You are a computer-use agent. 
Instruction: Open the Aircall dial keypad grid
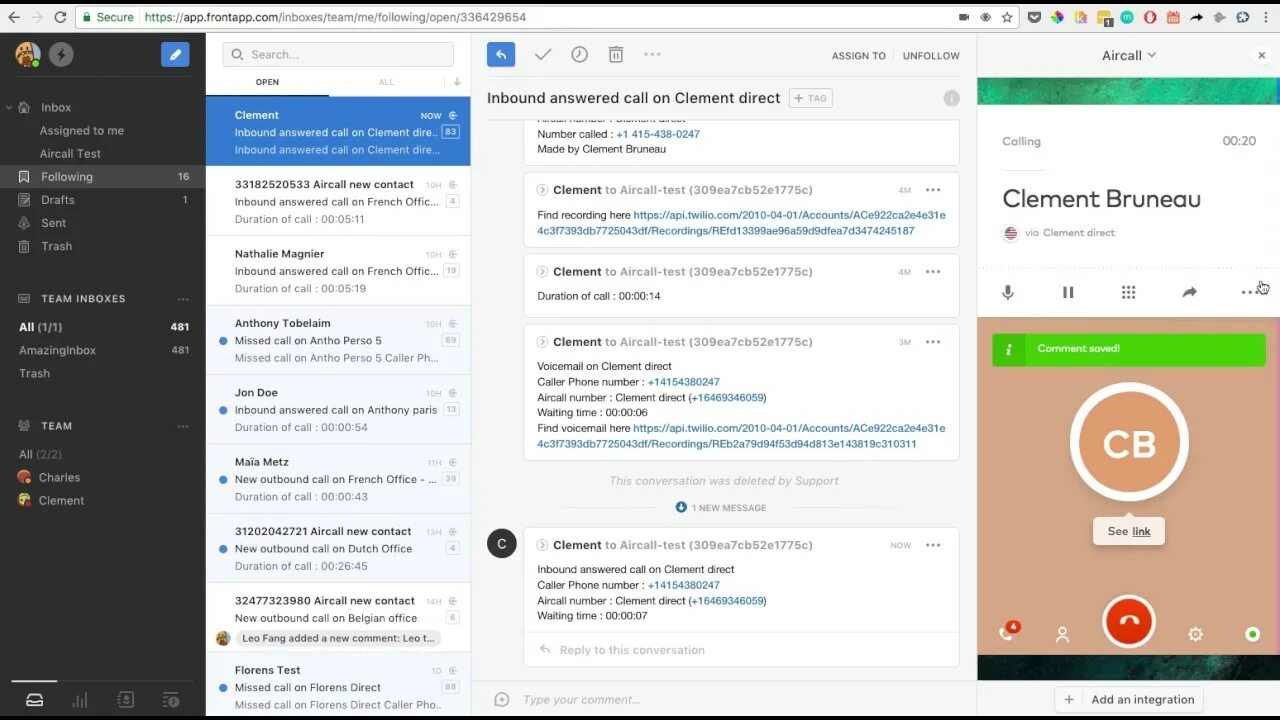1128,292
